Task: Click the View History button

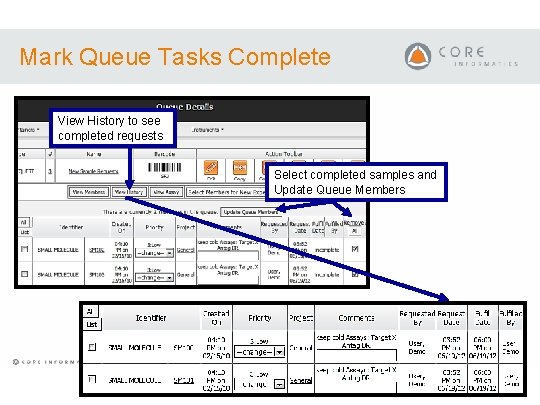Action: pyautogui.click(x=129, y=192)
